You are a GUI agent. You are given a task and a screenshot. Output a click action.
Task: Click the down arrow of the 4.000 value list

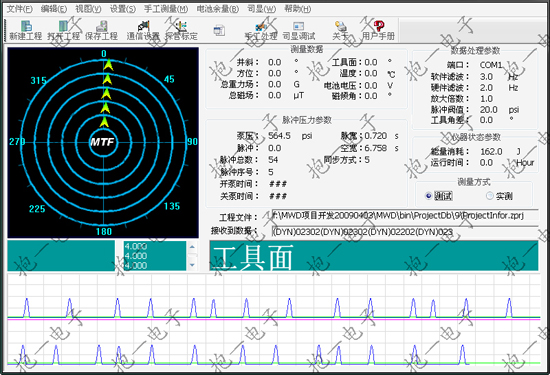coord(192,265)
